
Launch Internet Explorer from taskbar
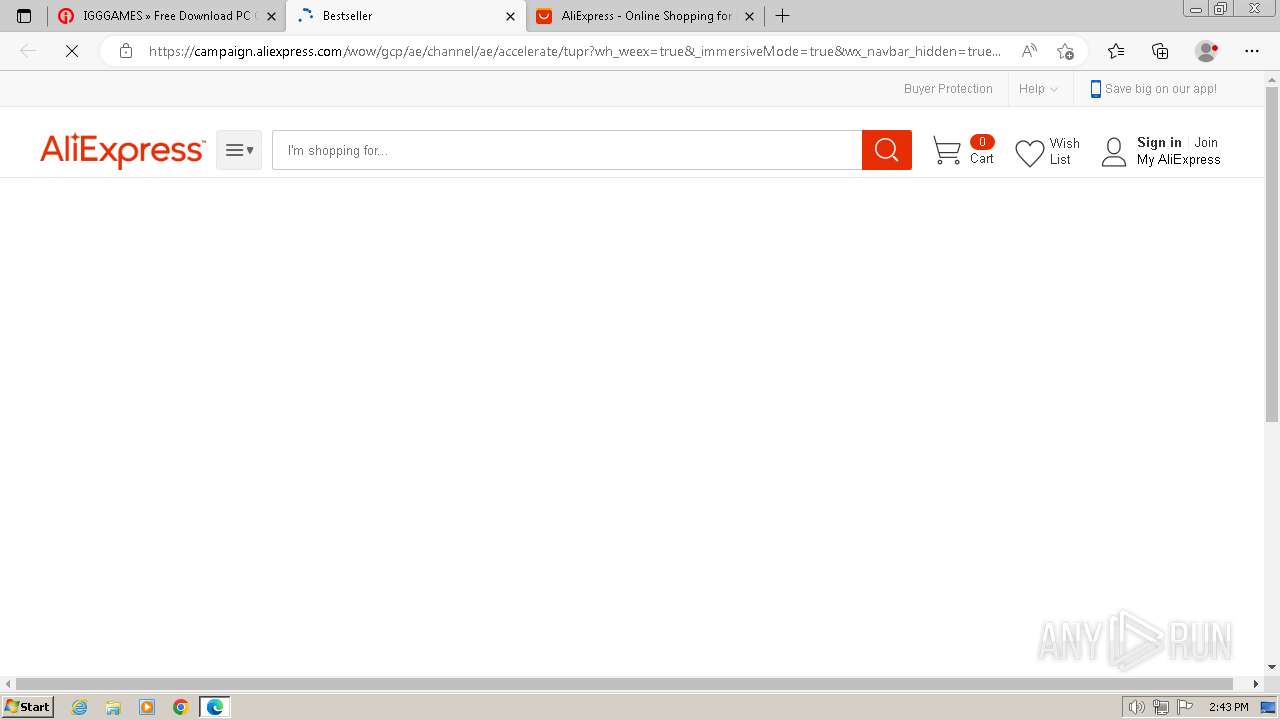click(x=80, y=707)
